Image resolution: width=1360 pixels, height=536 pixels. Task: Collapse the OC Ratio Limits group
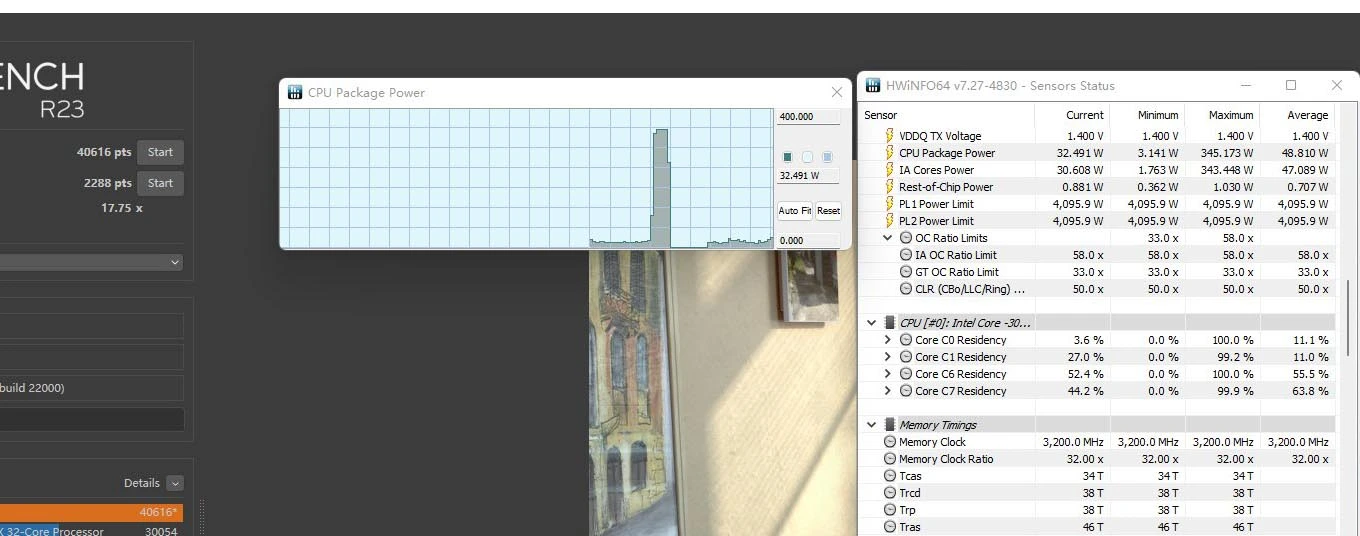click(x=888, y=238)
